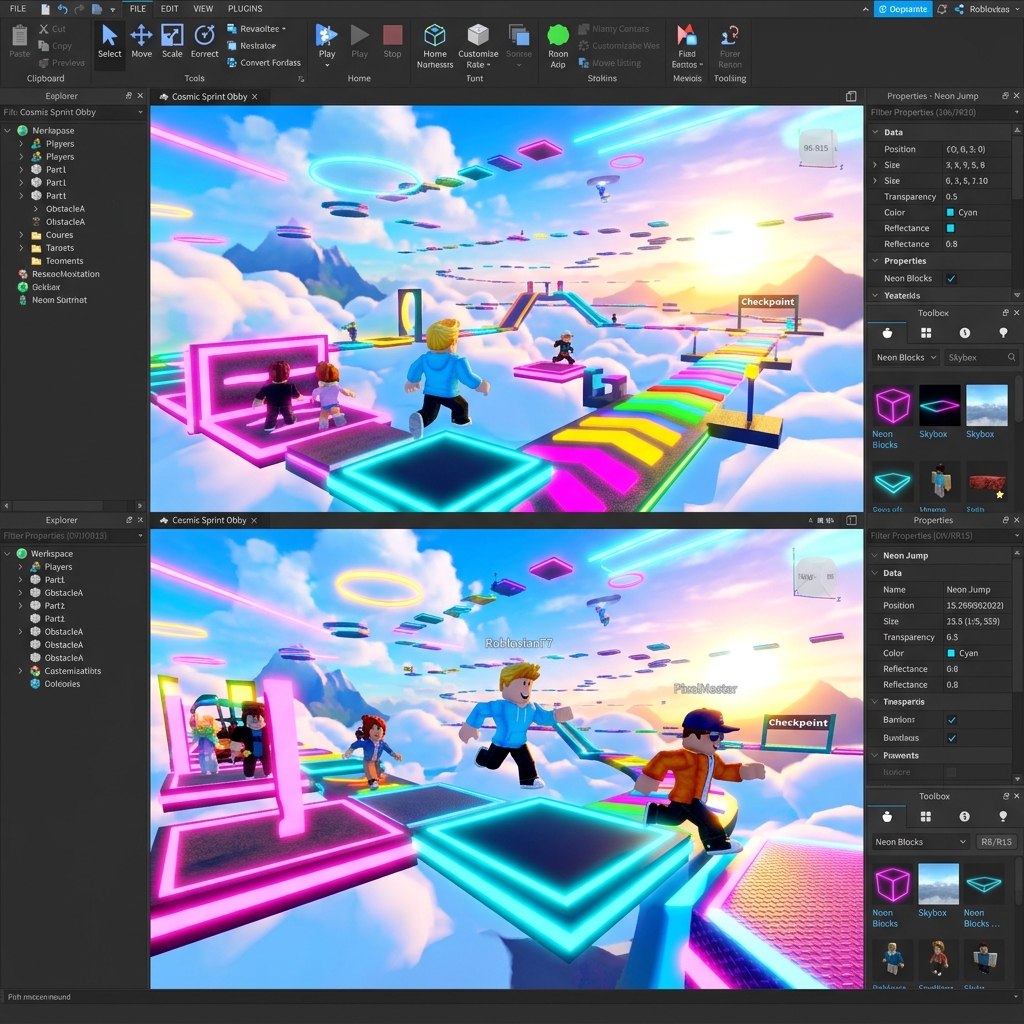This screenshot has width=1024, height=1024.
Task: Toggle the Barrilonr checkbox
Action: 952,720
